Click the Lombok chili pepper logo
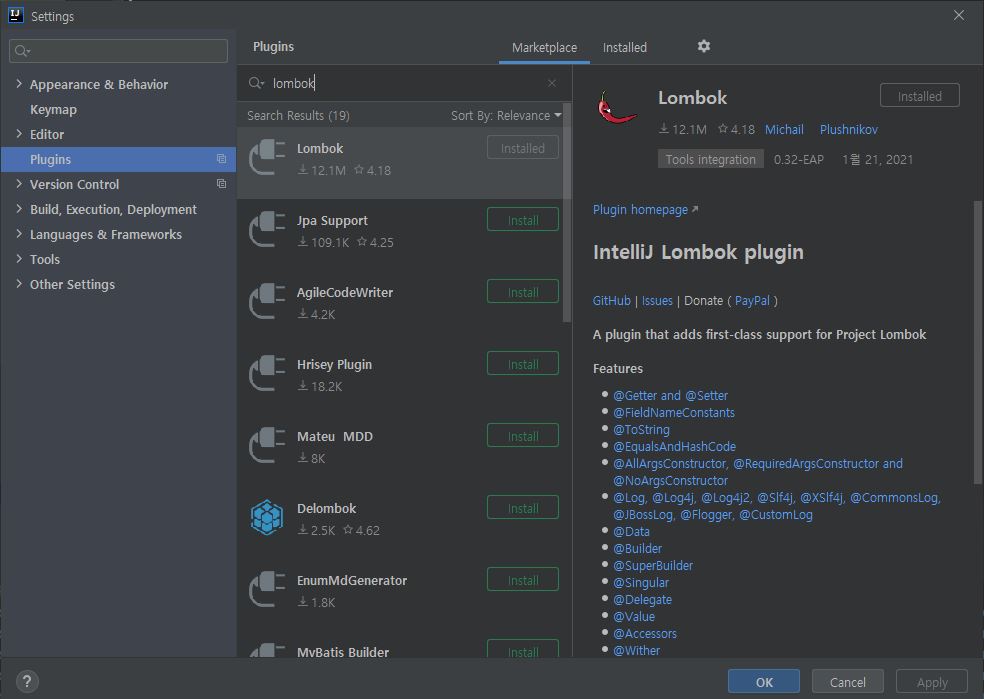984x699 pixels. tap(617, 109)
